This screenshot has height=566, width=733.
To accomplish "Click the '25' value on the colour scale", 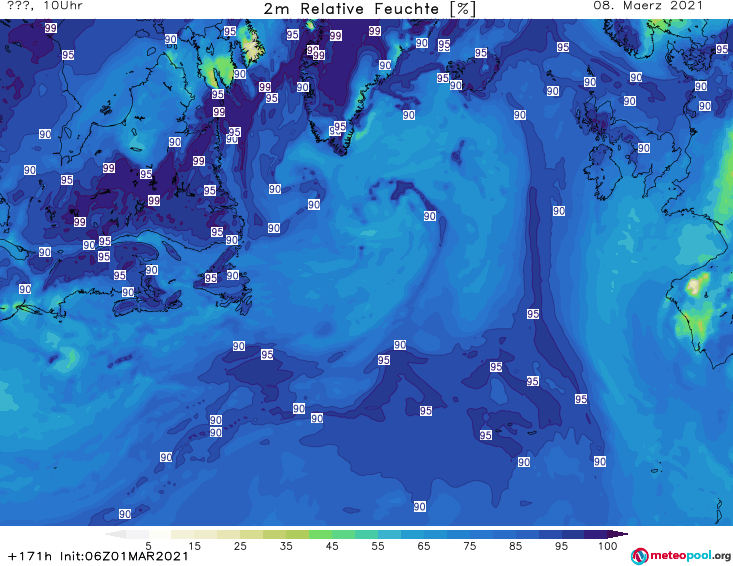I will tap(240, 546).
